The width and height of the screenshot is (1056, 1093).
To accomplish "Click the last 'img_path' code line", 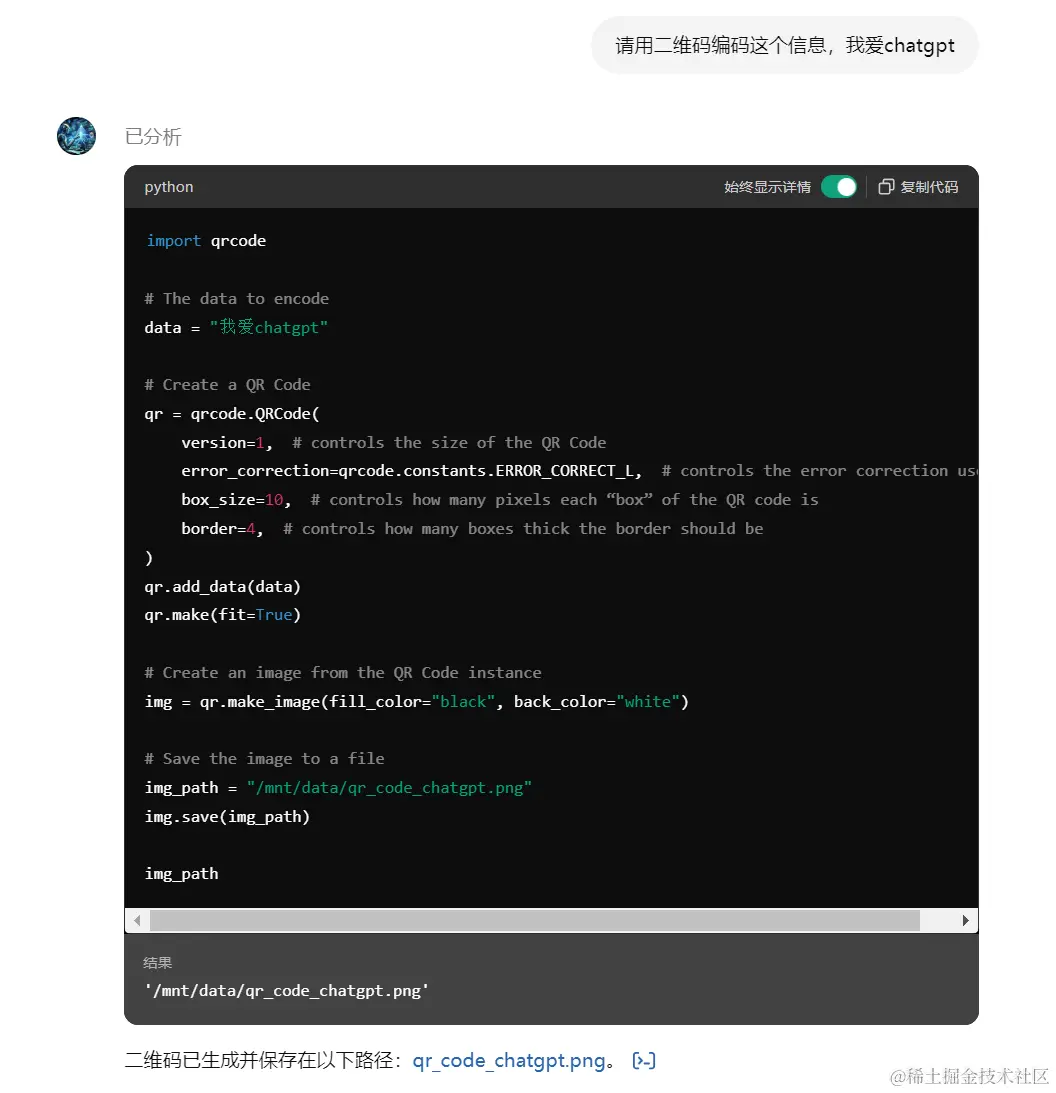I will tap(181, 873).
